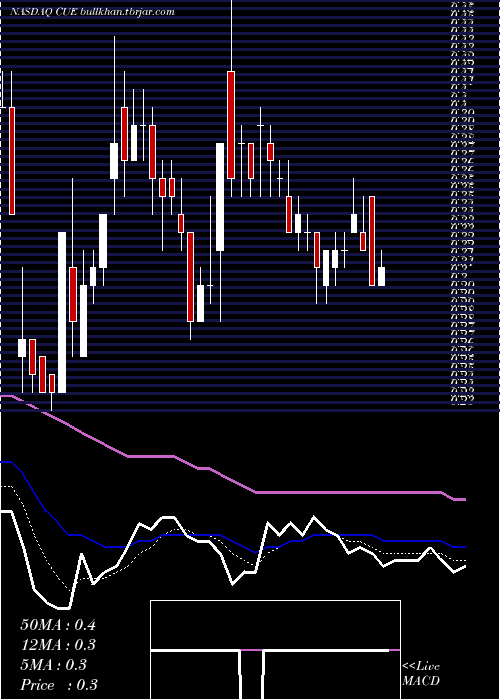Image resolution: width=500 pixels, height=700 pixels.
Task: Click the 5MA : 0.3 label
Action: [53, 665]
